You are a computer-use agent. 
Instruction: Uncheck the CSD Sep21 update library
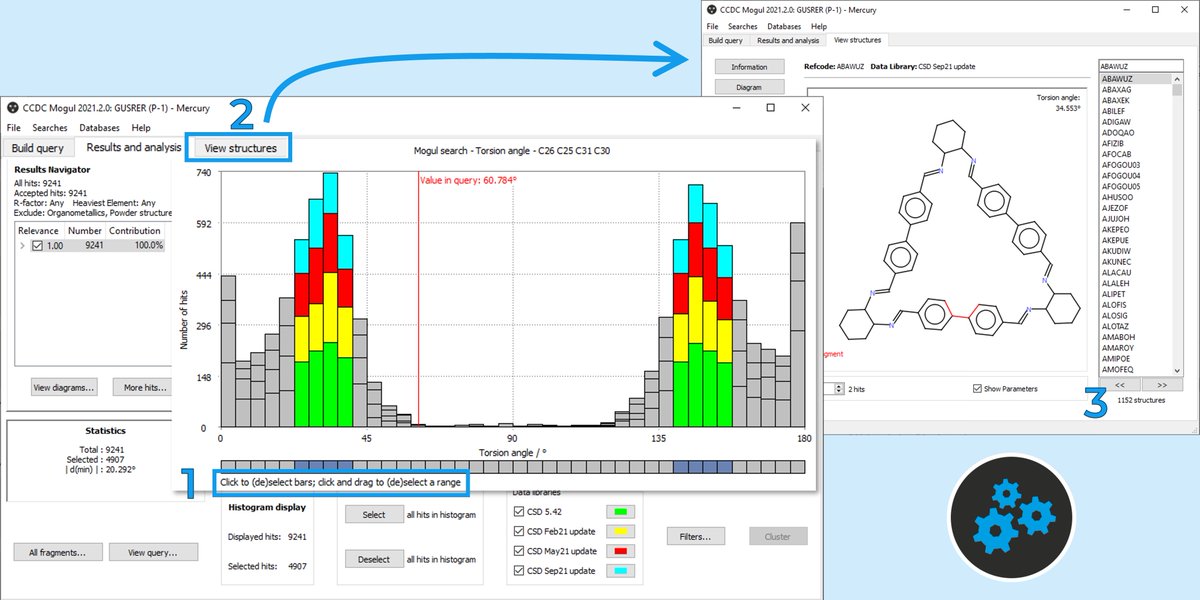tap(518, 571)
